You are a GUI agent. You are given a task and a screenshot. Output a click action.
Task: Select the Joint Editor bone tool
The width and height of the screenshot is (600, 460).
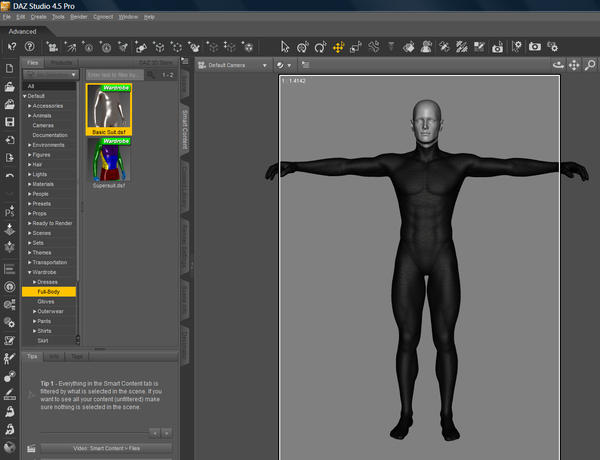pos(373,47)
